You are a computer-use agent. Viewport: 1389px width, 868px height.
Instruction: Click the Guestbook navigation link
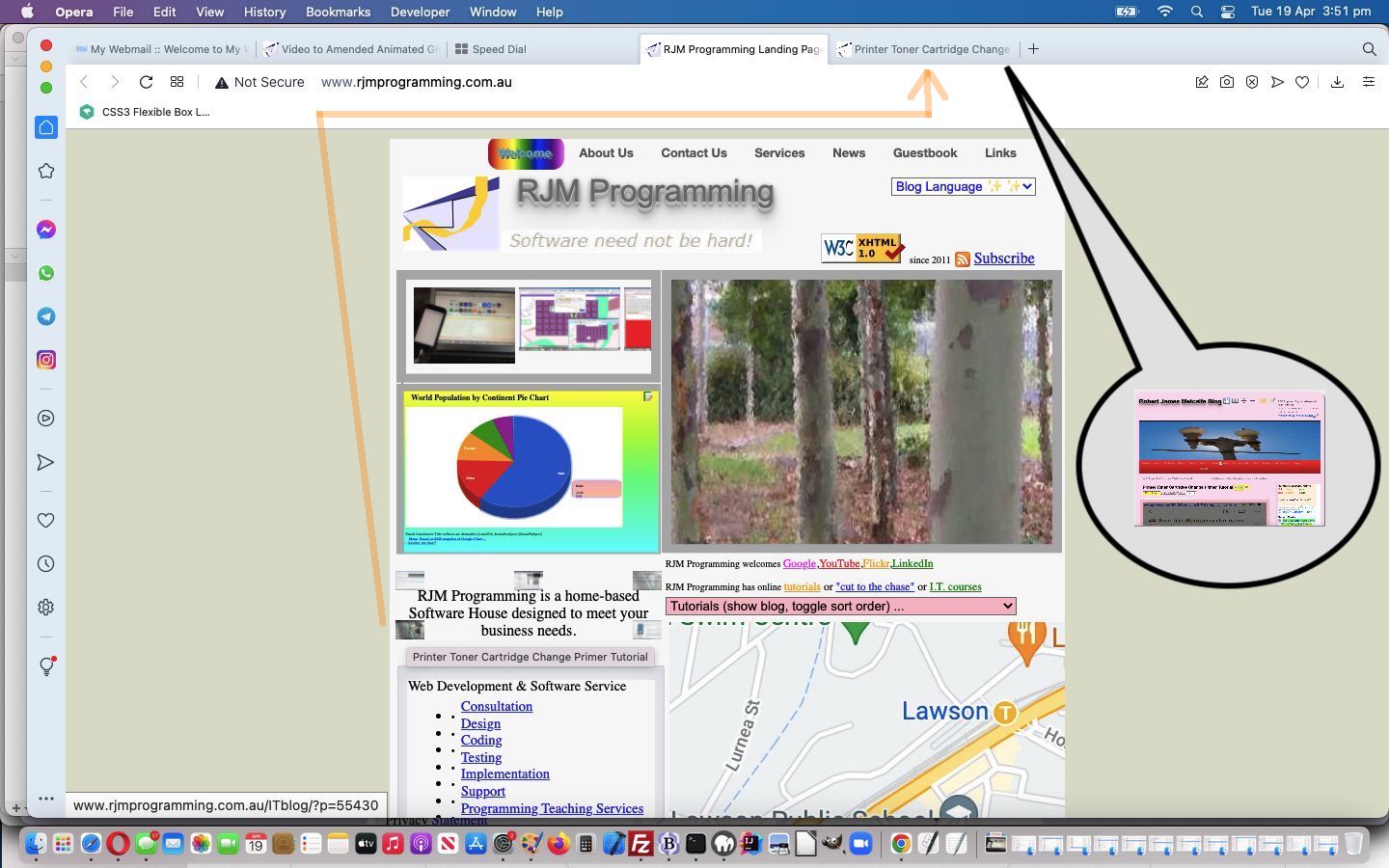pyautogui.click(x=925, y=153)
